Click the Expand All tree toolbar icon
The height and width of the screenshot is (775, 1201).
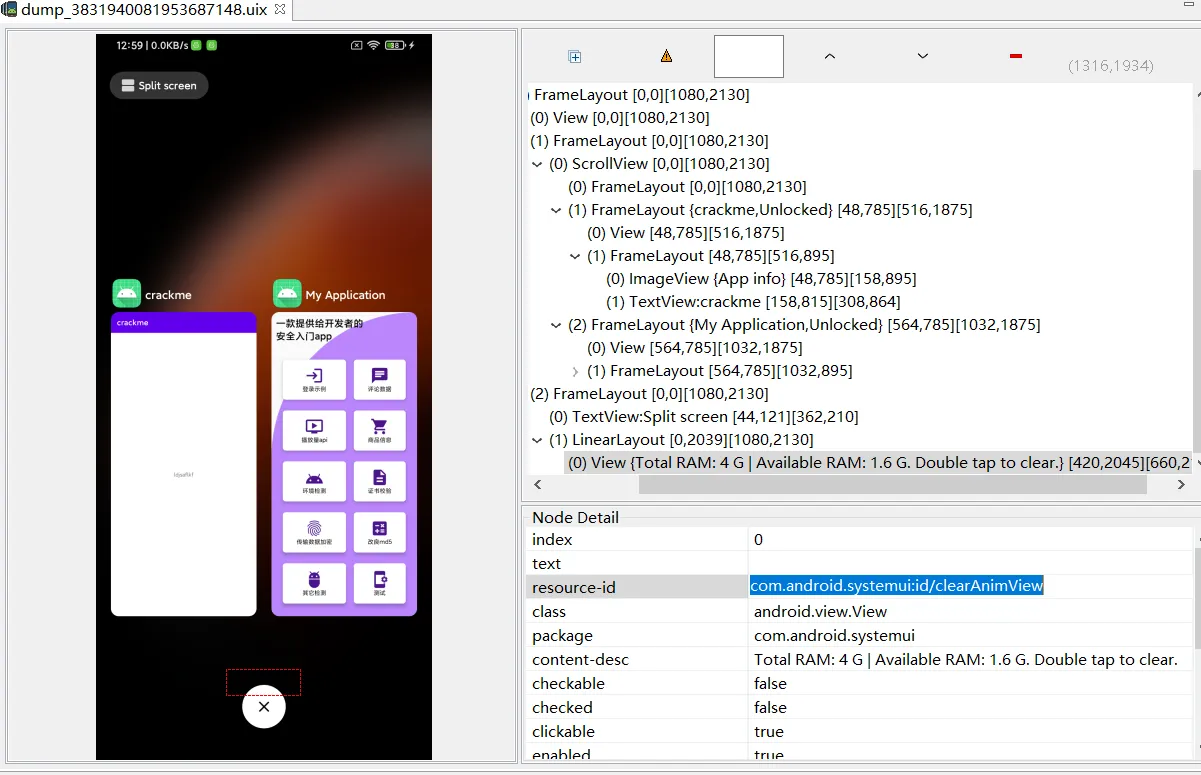575,57
